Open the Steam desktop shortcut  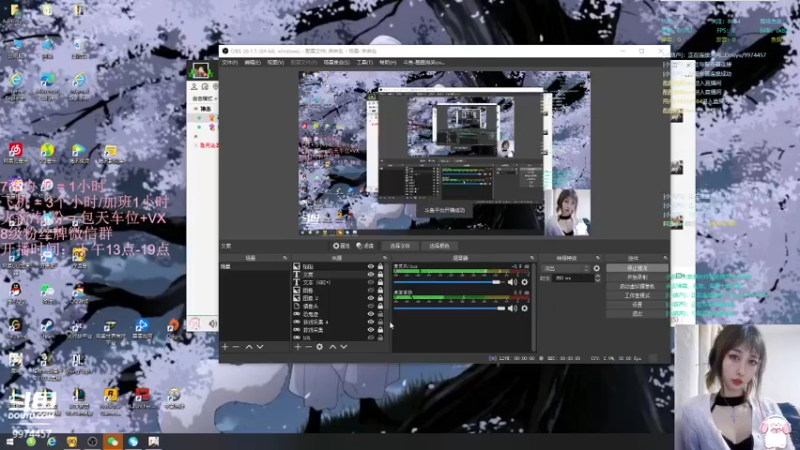[x=47, y=327]
